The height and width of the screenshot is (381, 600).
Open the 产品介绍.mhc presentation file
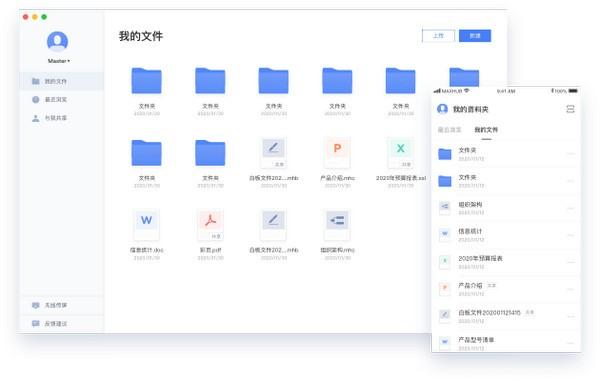[337, 153]
